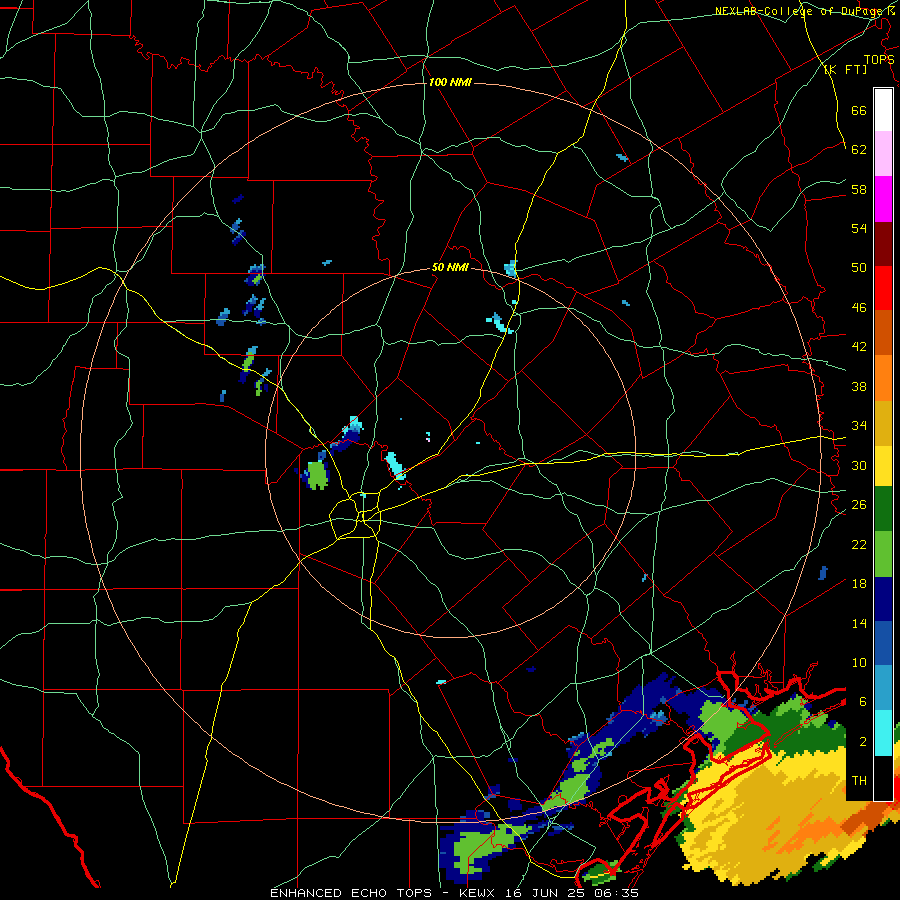
Task: Click the white 66 kft legend swatch
Action: pyautogui.click(x=883, y=110)
